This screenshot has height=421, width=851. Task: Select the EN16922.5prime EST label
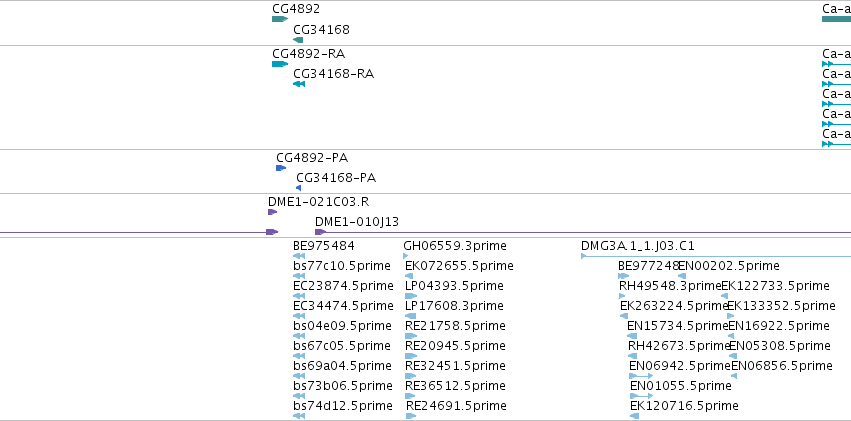[779, 326]
